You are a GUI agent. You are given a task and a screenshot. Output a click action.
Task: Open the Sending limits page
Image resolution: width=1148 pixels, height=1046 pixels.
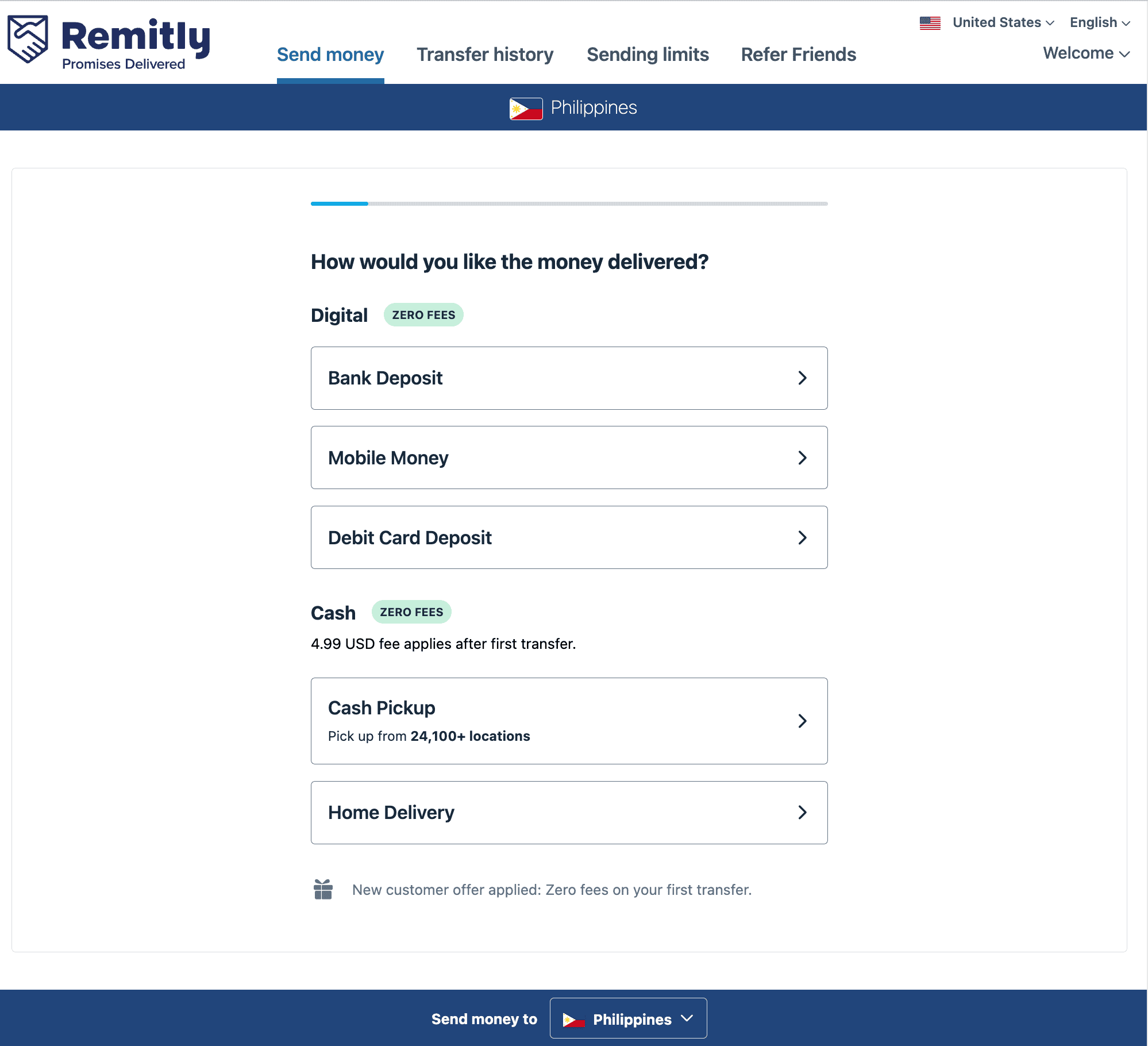648,55
